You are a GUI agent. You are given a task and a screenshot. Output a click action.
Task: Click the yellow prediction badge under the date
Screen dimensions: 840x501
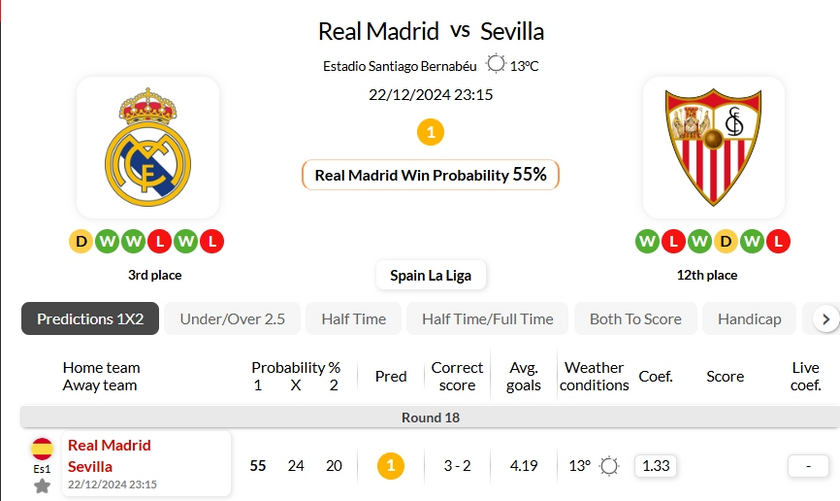tap(430, 132)
